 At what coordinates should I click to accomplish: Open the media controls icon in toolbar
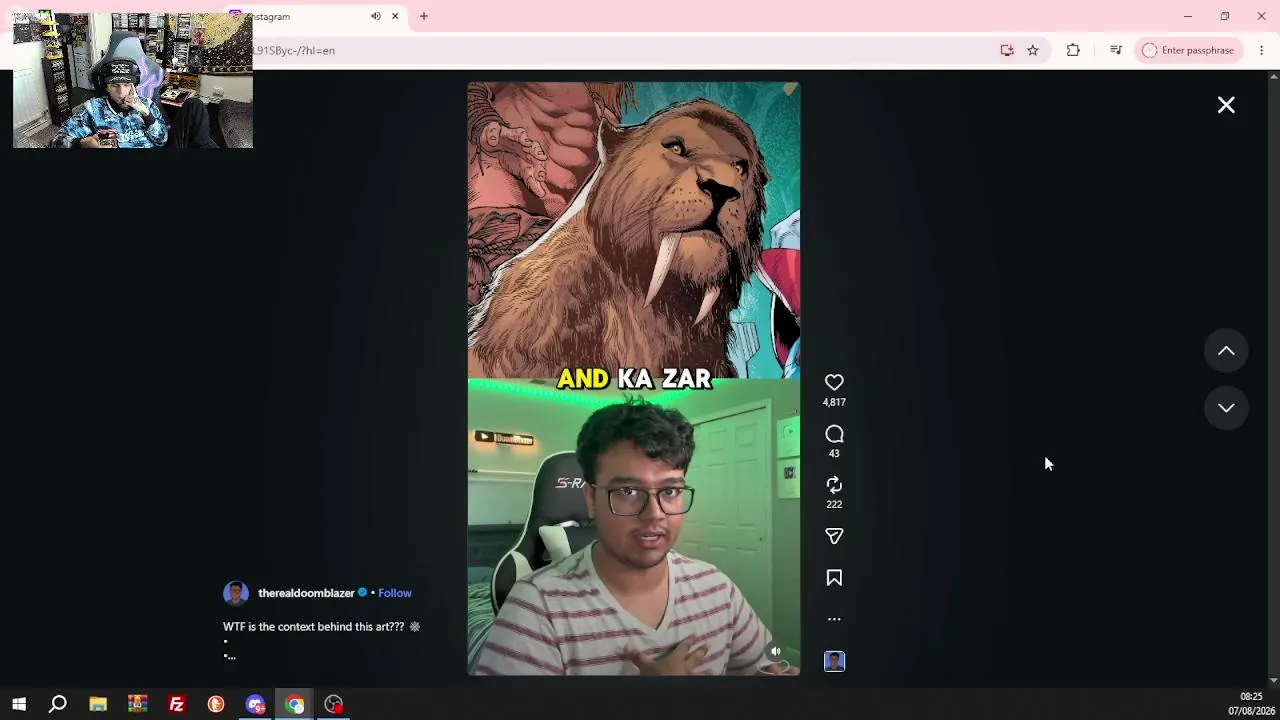1116,50
